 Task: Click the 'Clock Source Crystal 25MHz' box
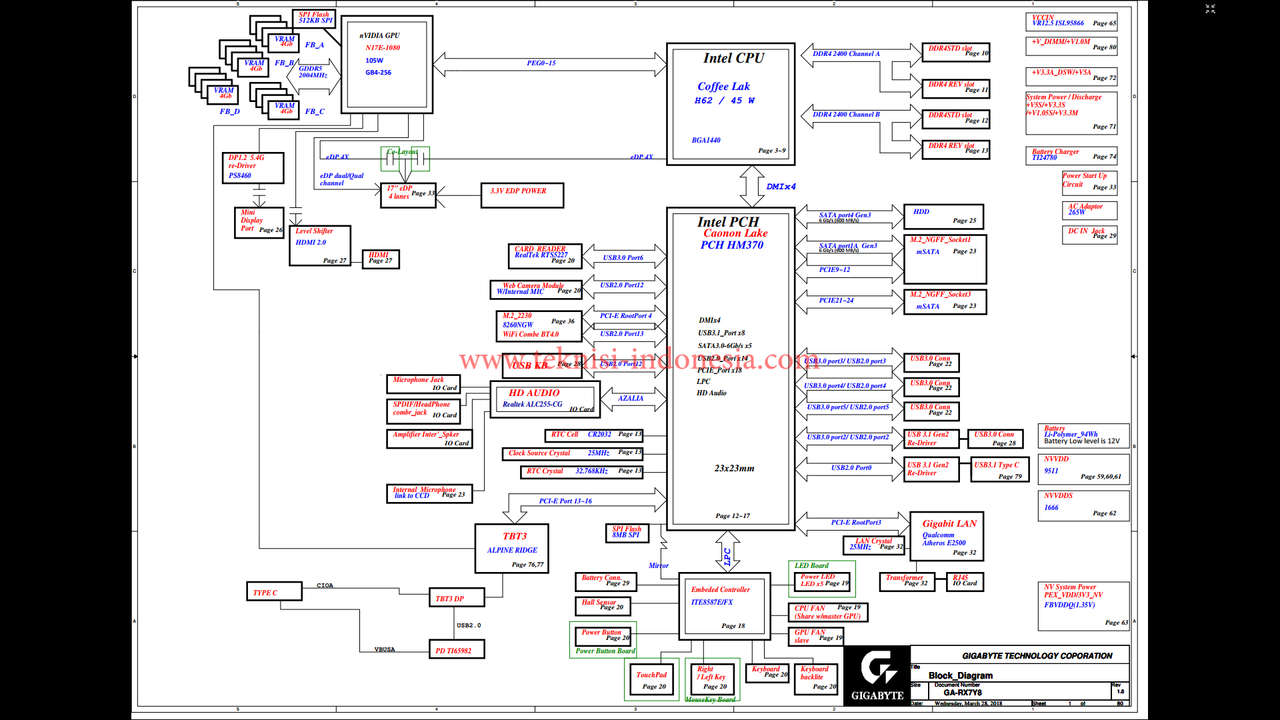[572, 453]
